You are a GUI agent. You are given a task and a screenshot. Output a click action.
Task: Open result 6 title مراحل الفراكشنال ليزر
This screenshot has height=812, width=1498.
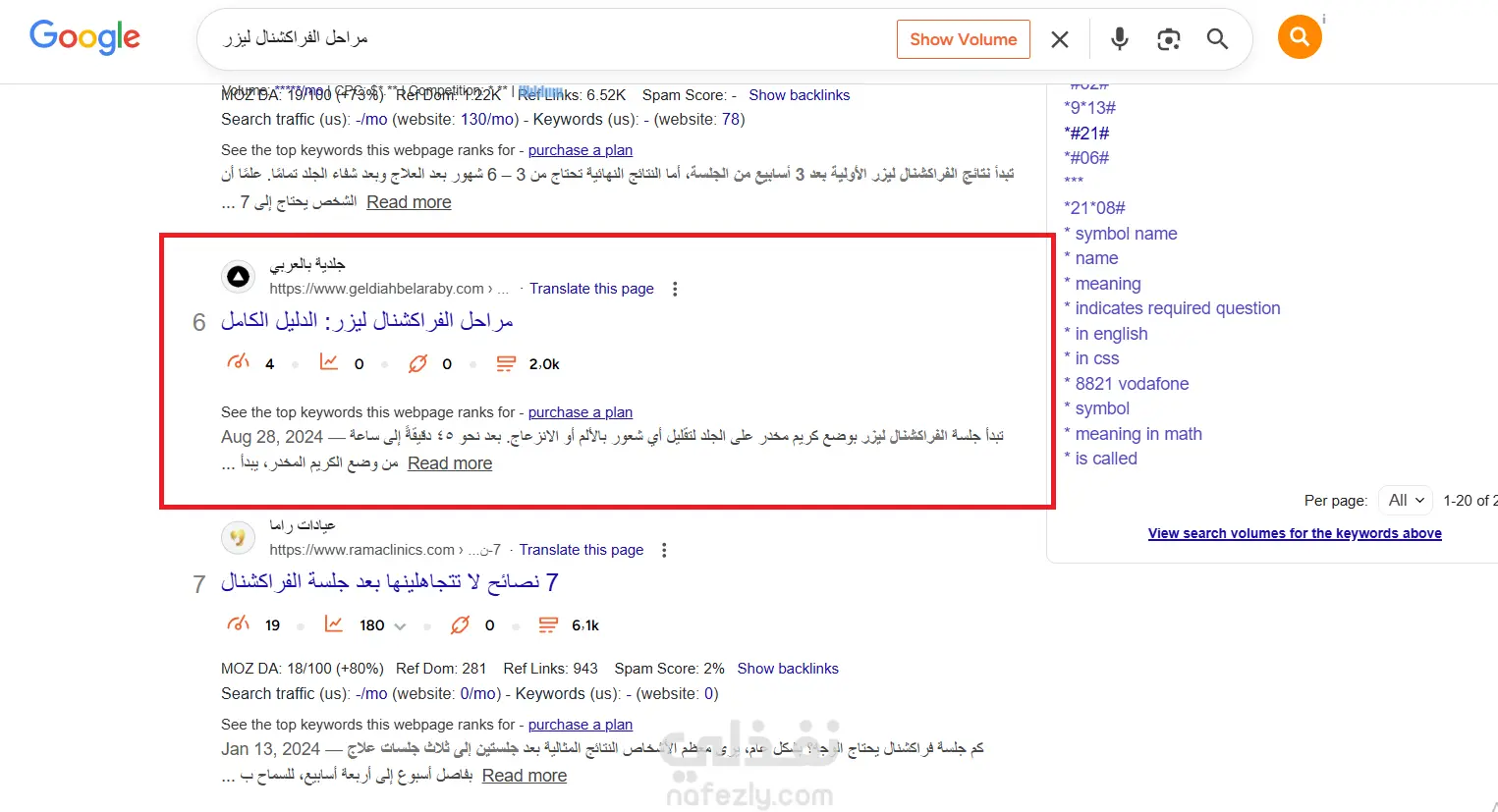click(x=366, y=321)
